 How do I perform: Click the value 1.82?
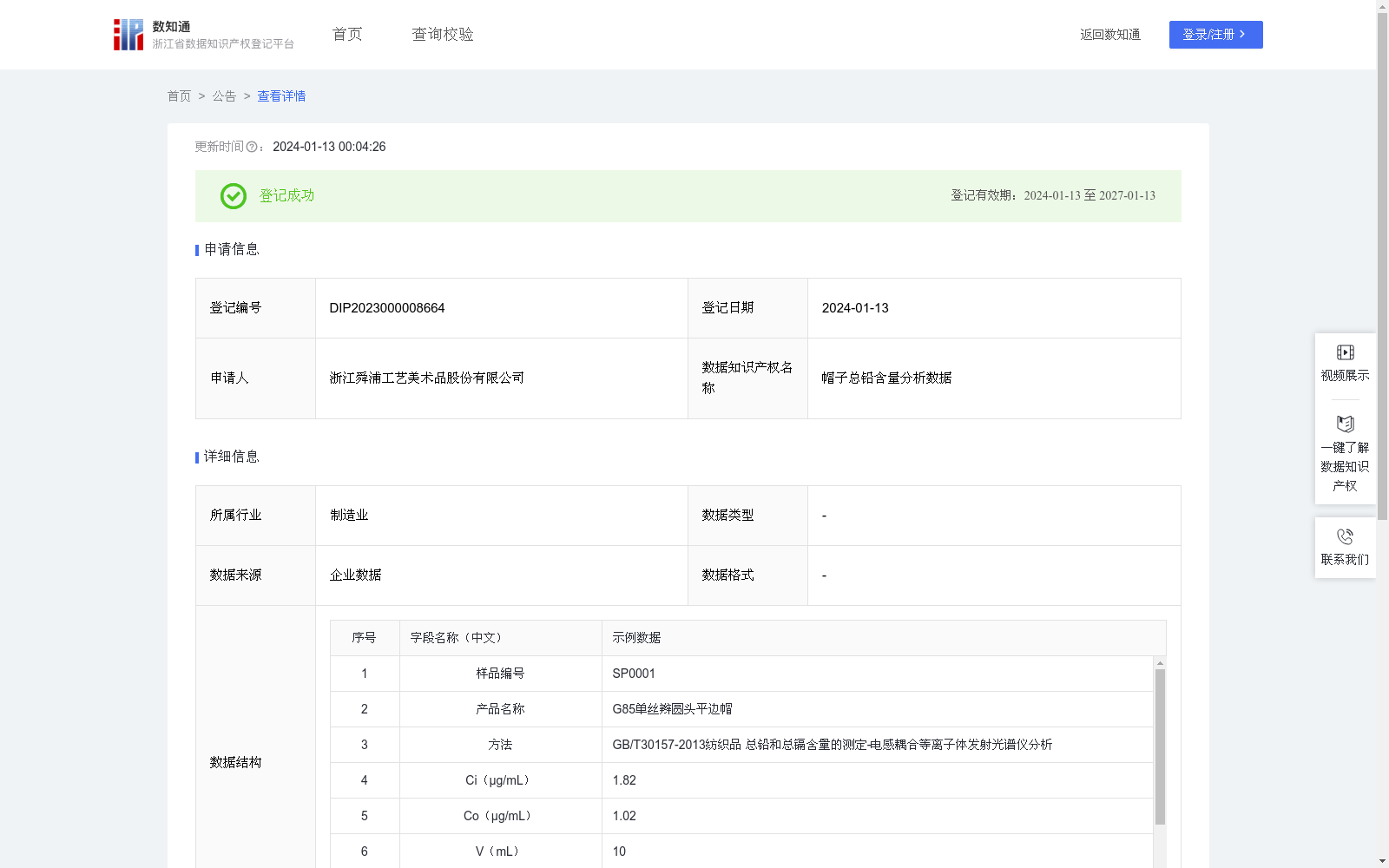click(624, 780)
